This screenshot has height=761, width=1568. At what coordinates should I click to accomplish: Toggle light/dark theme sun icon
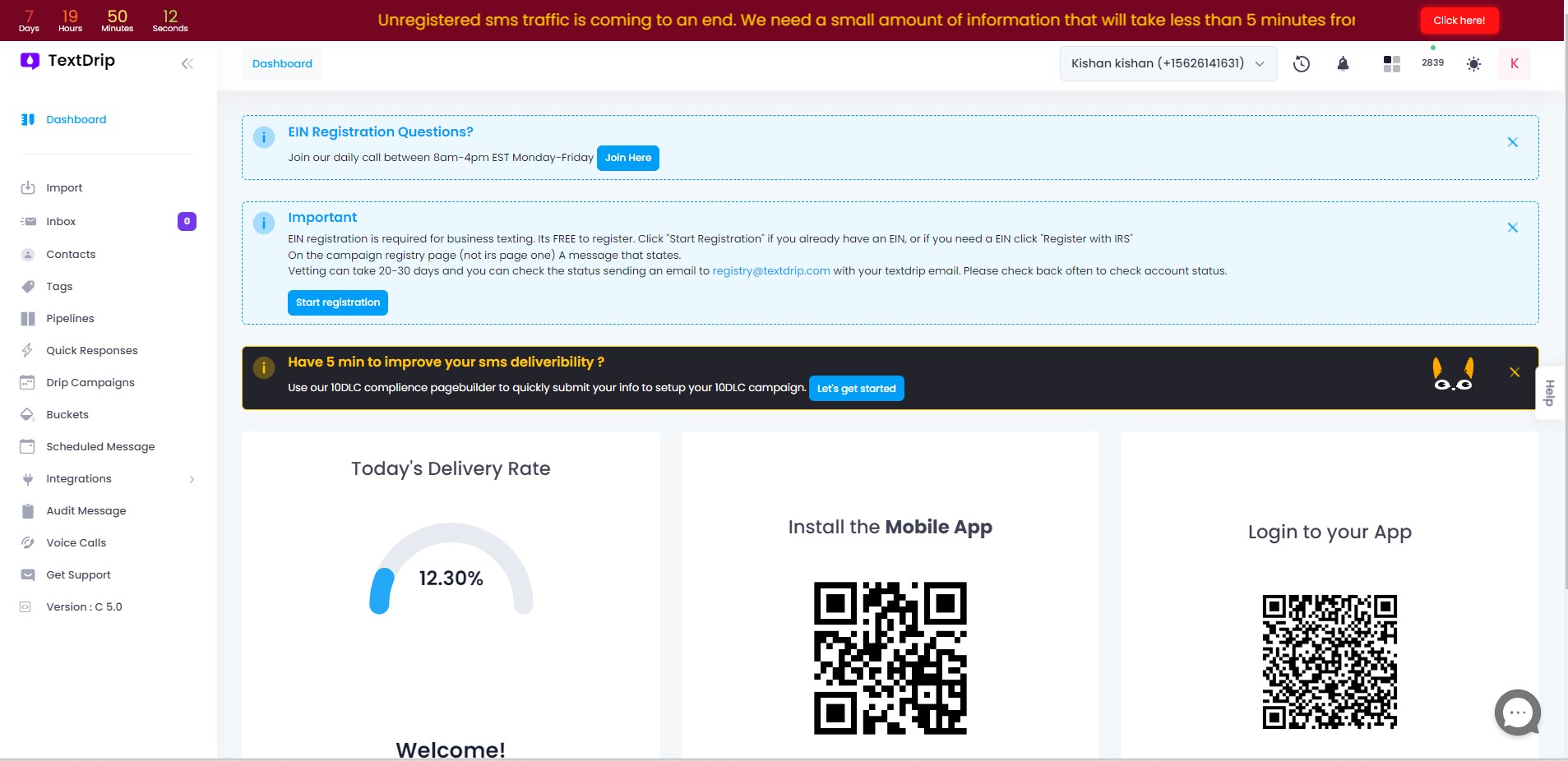tap(1473, 64)
